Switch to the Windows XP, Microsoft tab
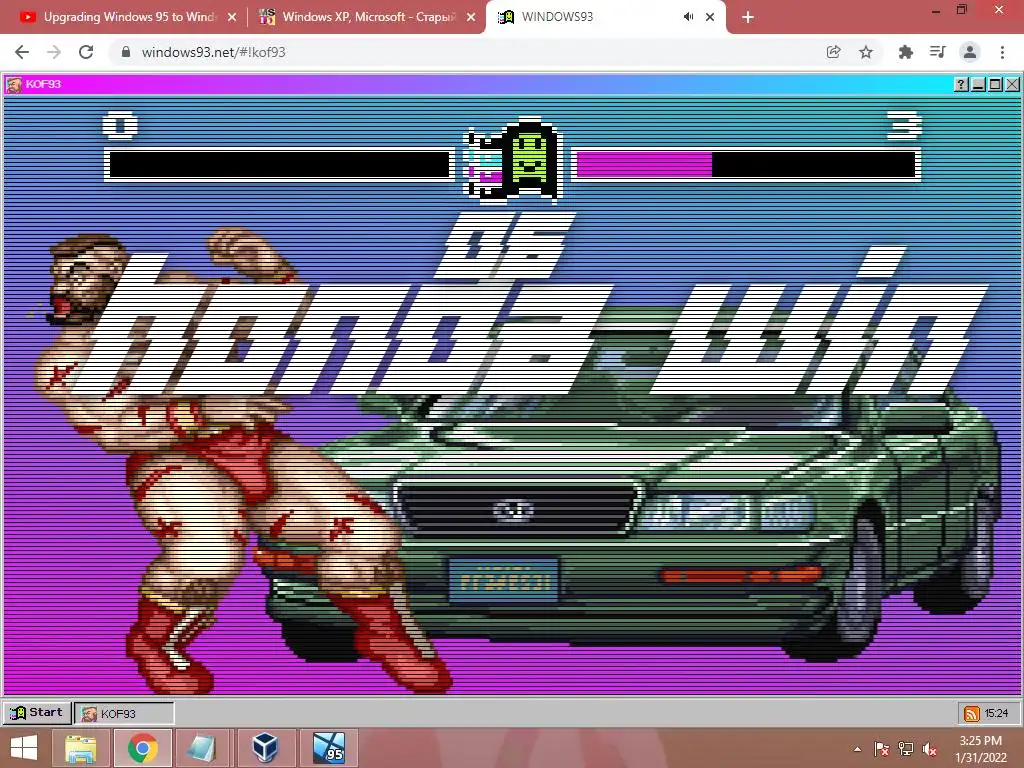 click(367, 17)
